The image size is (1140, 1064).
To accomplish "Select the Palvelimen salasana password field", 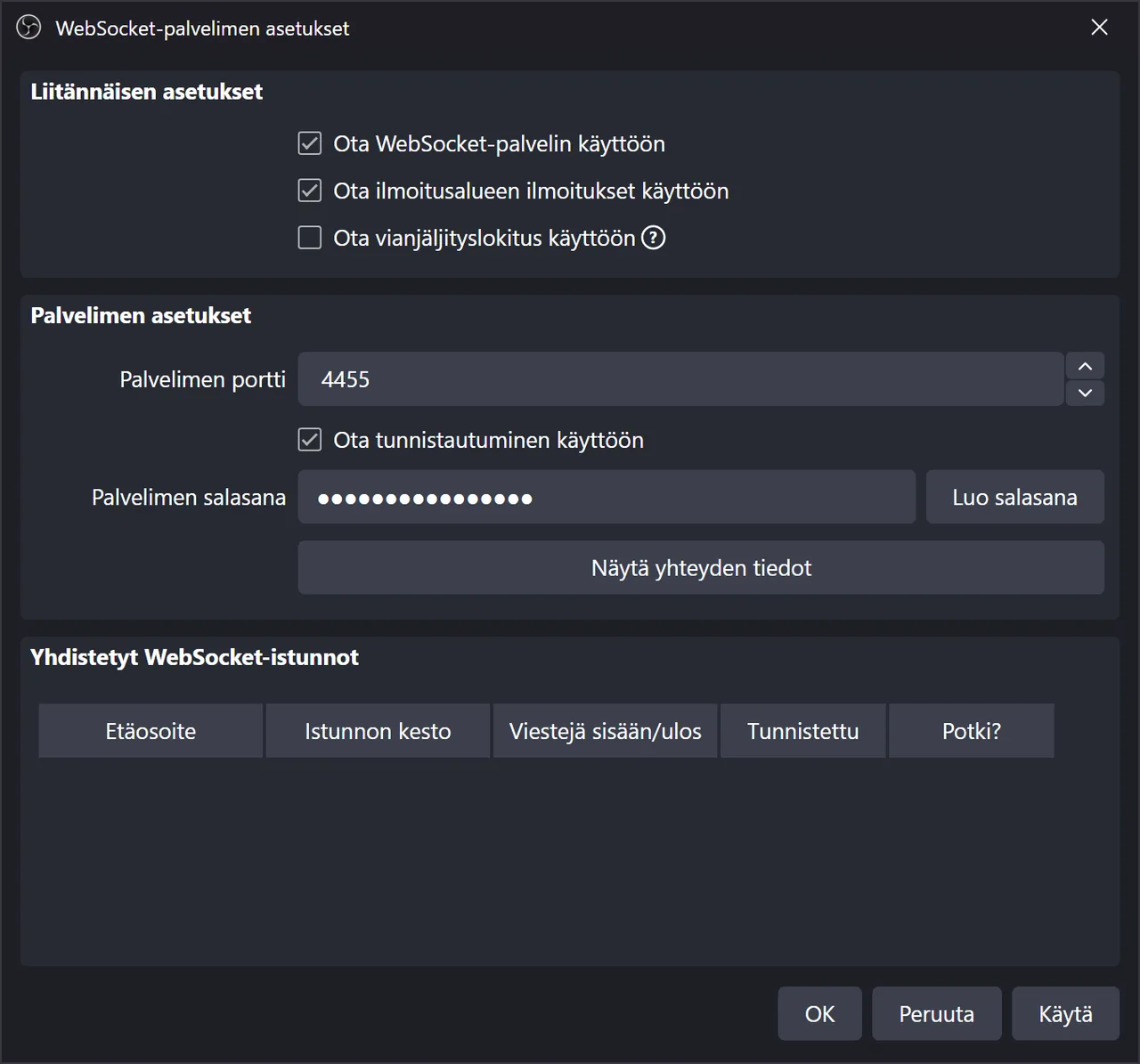I will click(x=607, y=497).
